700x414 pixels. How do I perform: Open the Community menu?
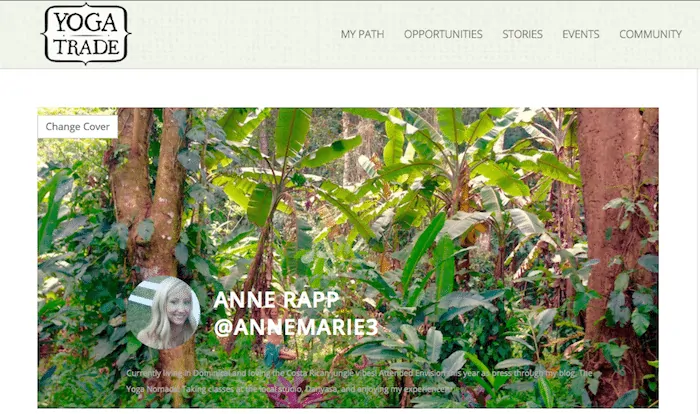click(650, 34)
